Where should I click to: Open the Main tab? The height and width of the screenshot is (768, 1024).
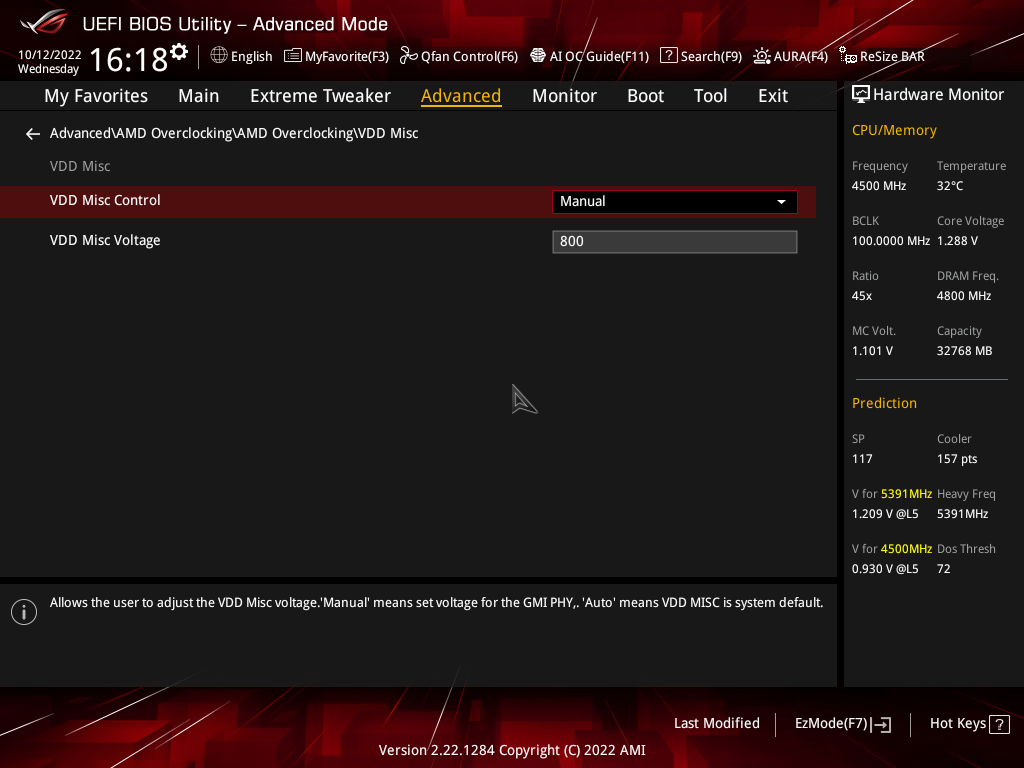coord(199,95)
